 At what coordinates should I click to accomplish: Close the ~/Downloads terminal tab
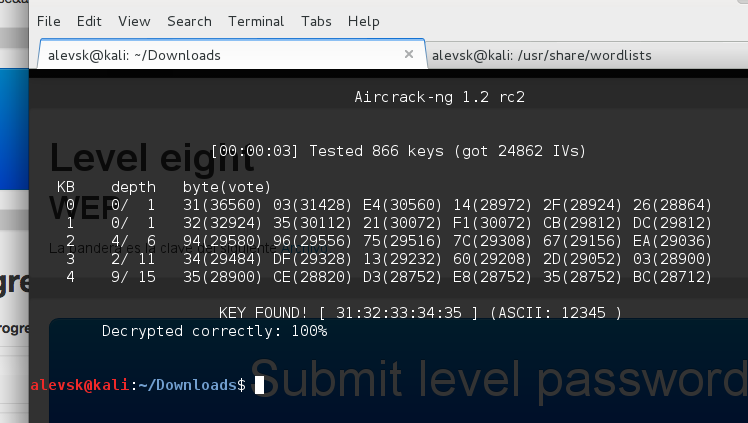coord(409,55)
